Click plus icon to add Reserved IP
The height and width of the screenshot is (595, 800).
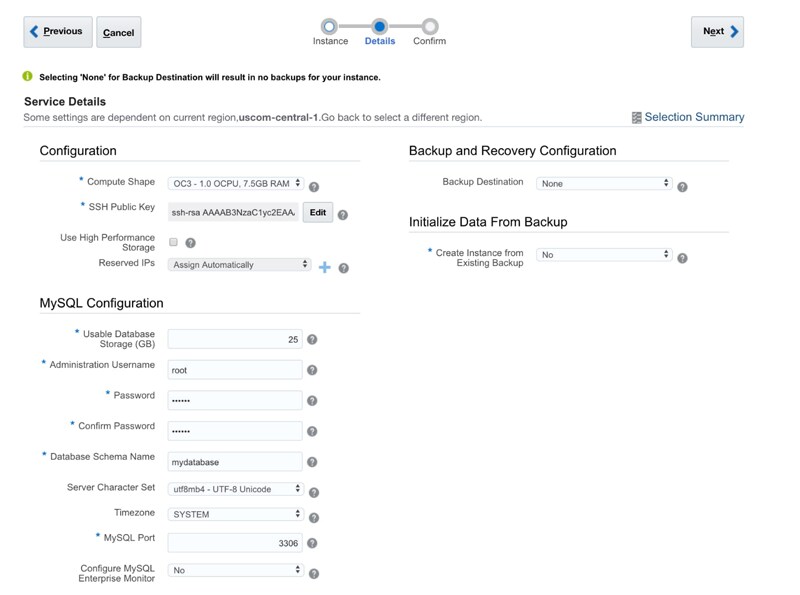[324, 267]
